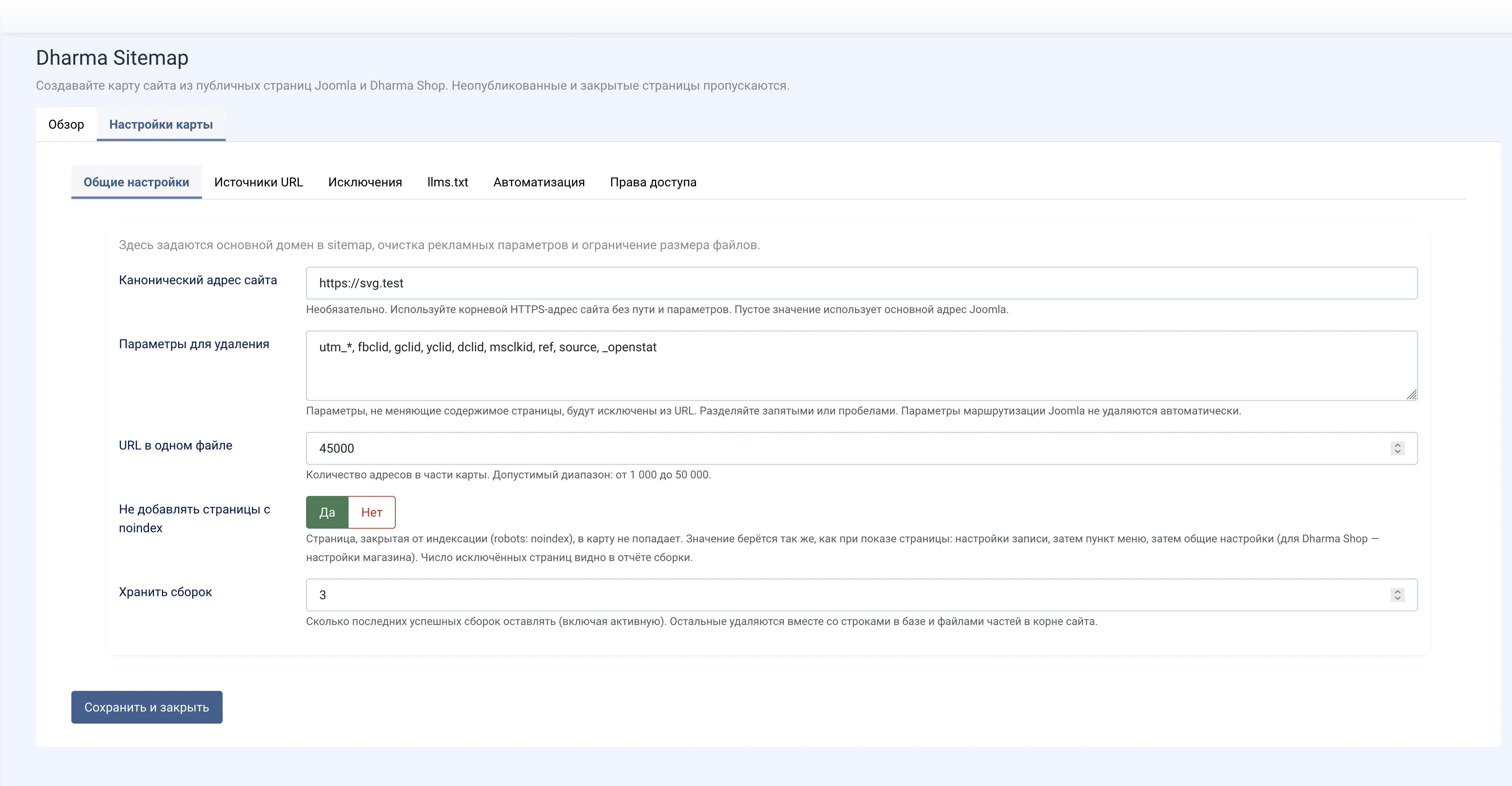1512x786 pixels.
Task: Focus the Канонический адрес сайта input field
Action: tap(862, 283)
